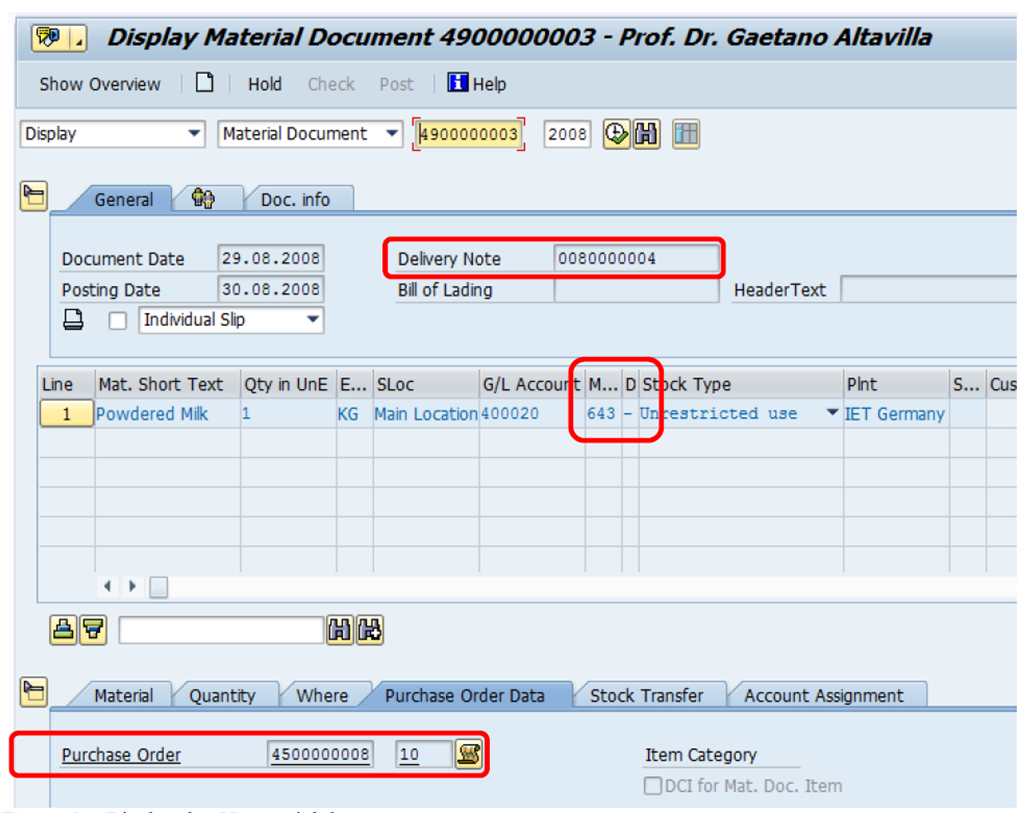The width and height of the screenshot is (1030, 813).
Task: Open the Unrestricted use stock type dropdown
Action: tap(831, 413)
